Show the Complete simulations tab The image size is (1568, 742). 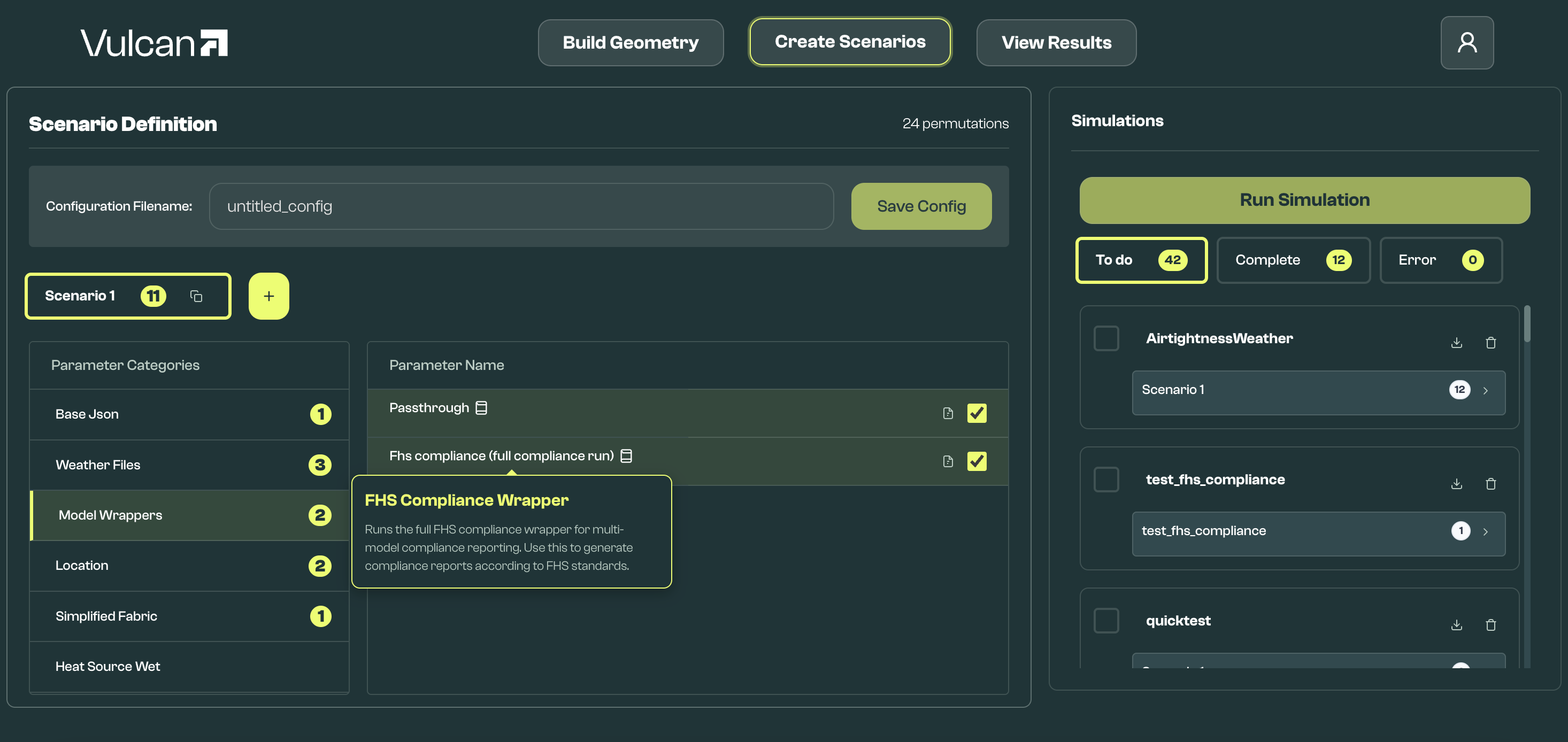point(1293,260)
